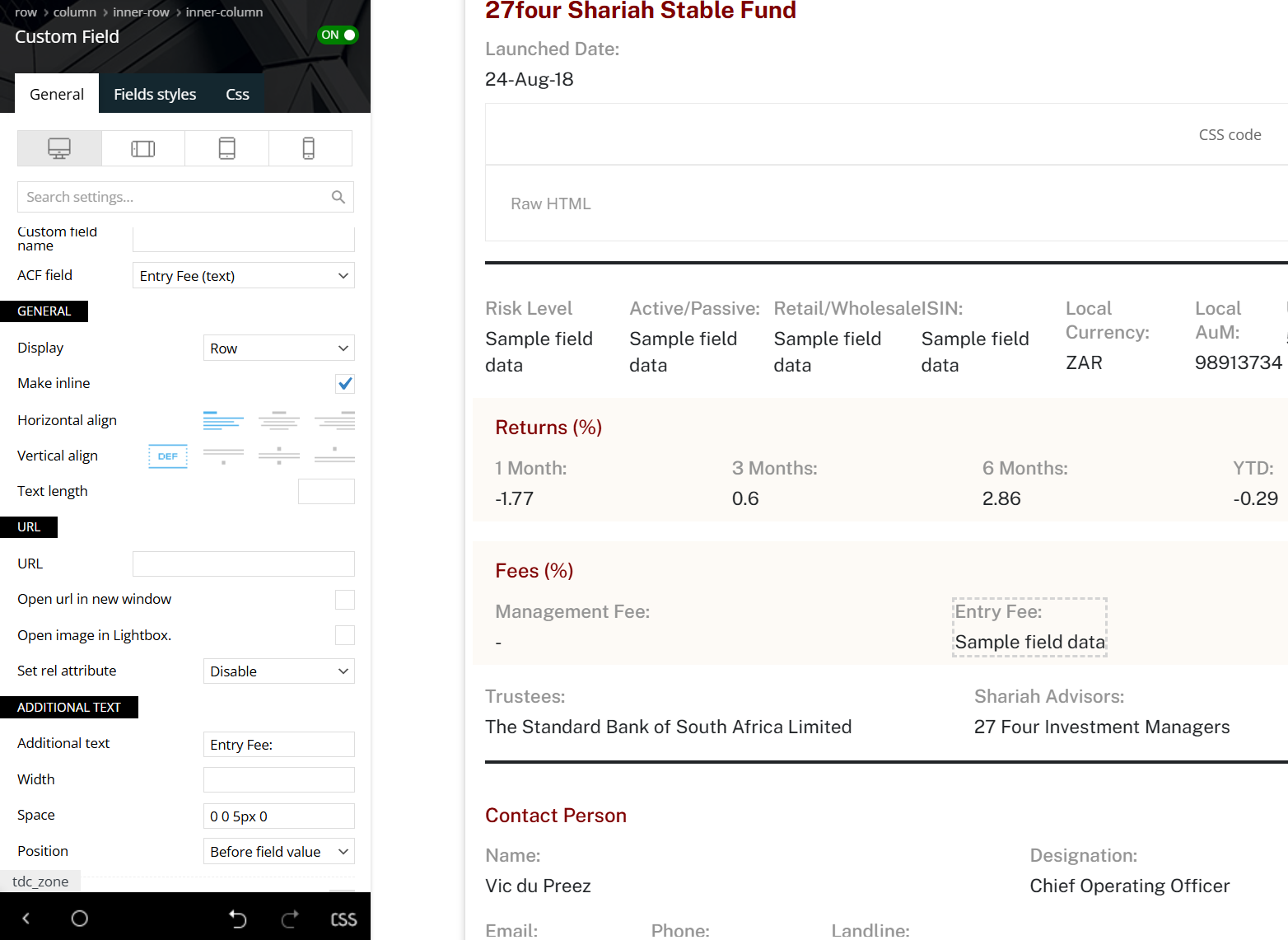
Task: Navigate to row in breadcrumb
Action: click(26, 12)
